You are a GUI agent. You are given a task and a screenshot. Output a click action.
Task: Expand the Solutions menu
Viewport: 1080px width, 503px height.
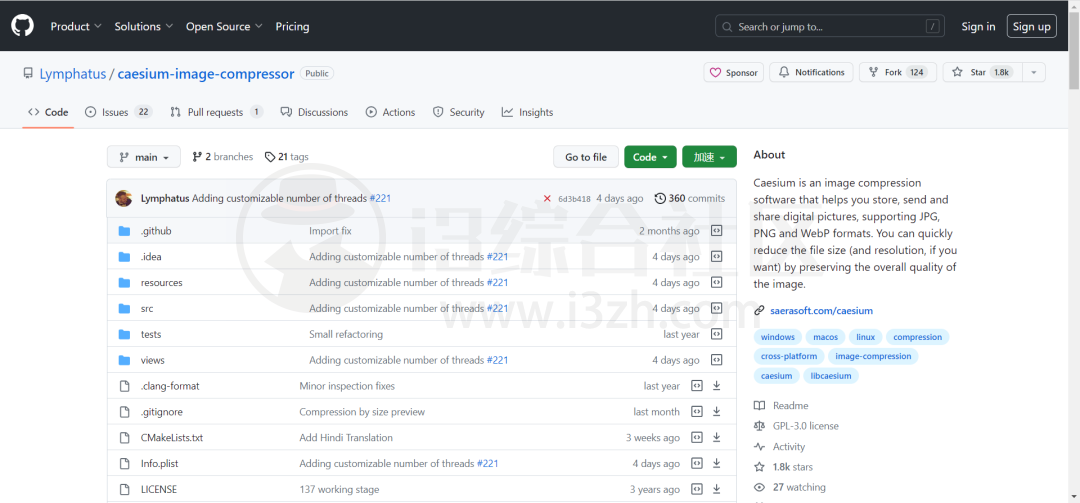143,26
